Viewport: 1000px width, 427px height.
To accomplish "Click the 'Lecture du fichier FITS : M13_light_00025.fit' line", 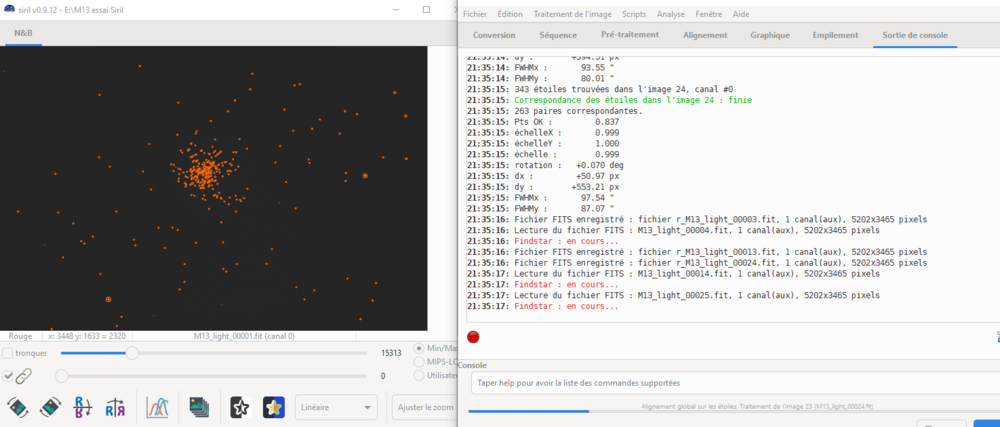I will click(697, 296).
